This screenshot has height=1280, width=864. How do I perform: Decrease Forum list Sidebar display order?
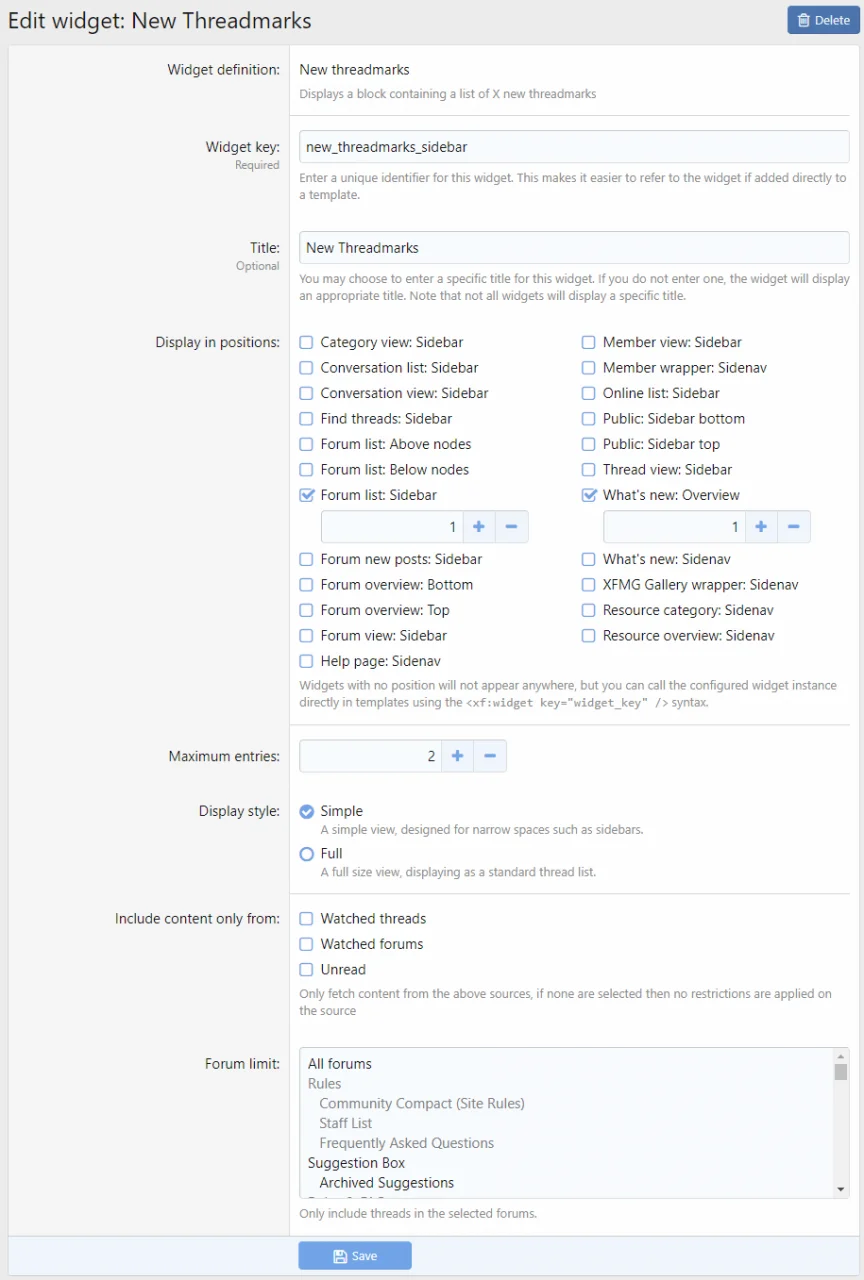pyautogui.click(x=511, y=527)
